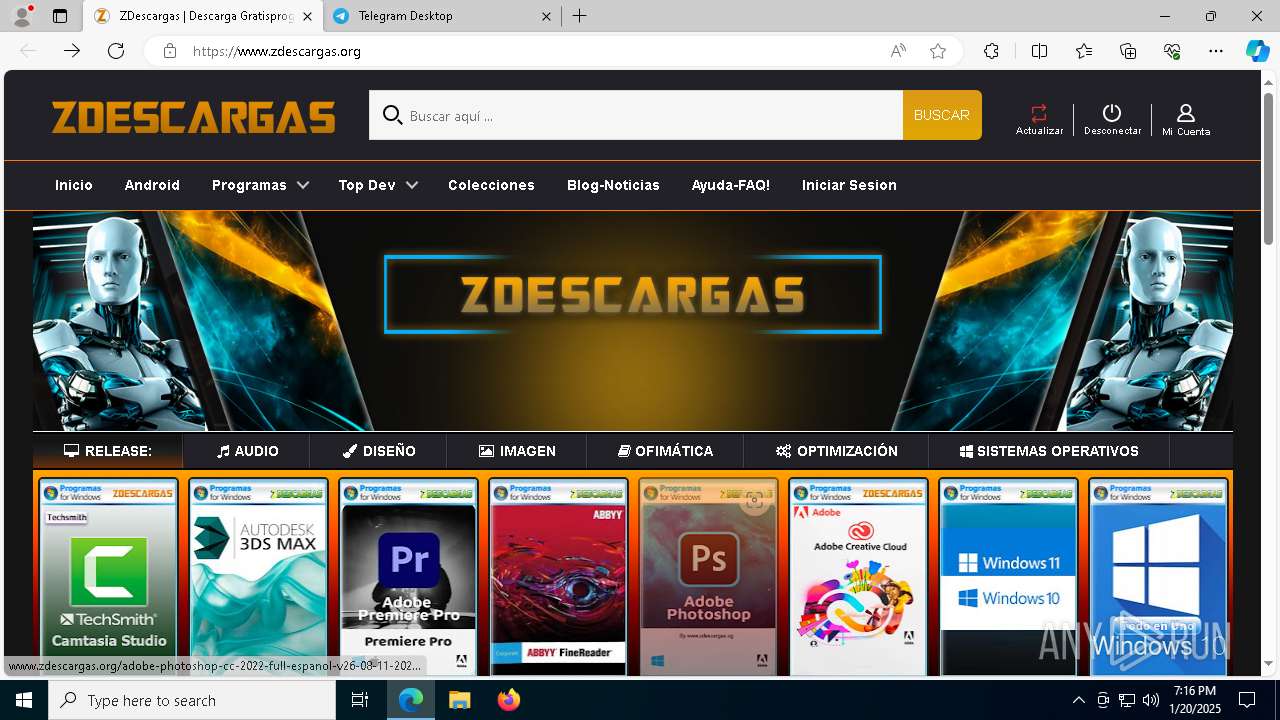Image resolution: width=1280 pixels, height=720 pixels.
Task: Open the Inicio menu item
Action: click(x=74, y=185)
